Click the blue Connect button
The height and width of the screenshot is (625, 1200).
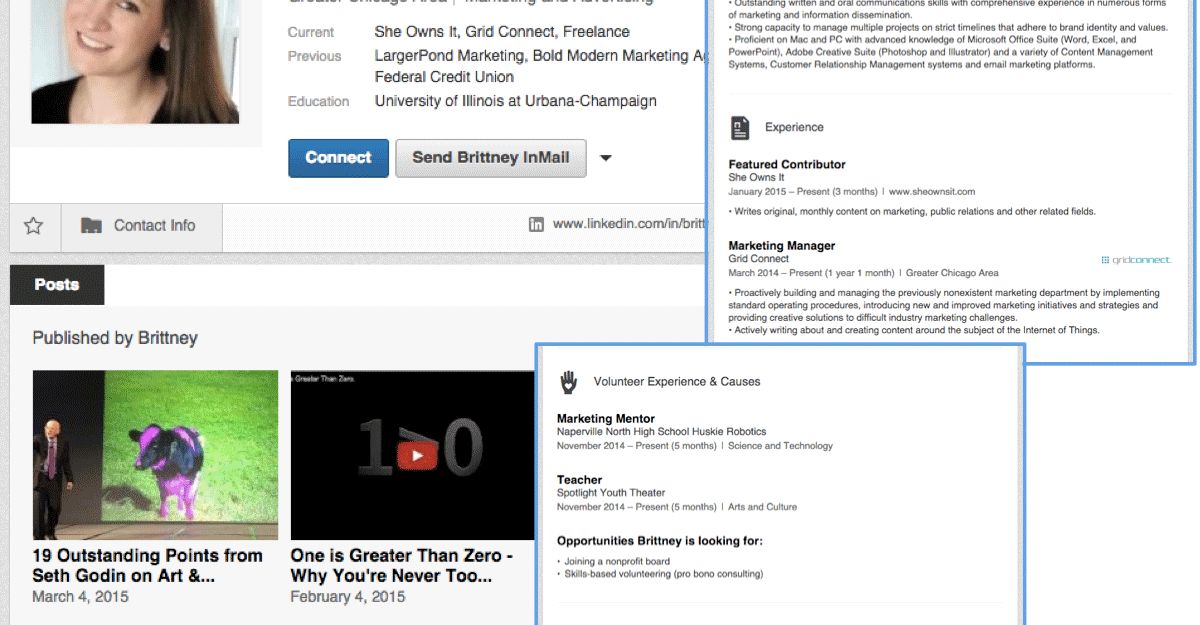click(x=338, y=158)
